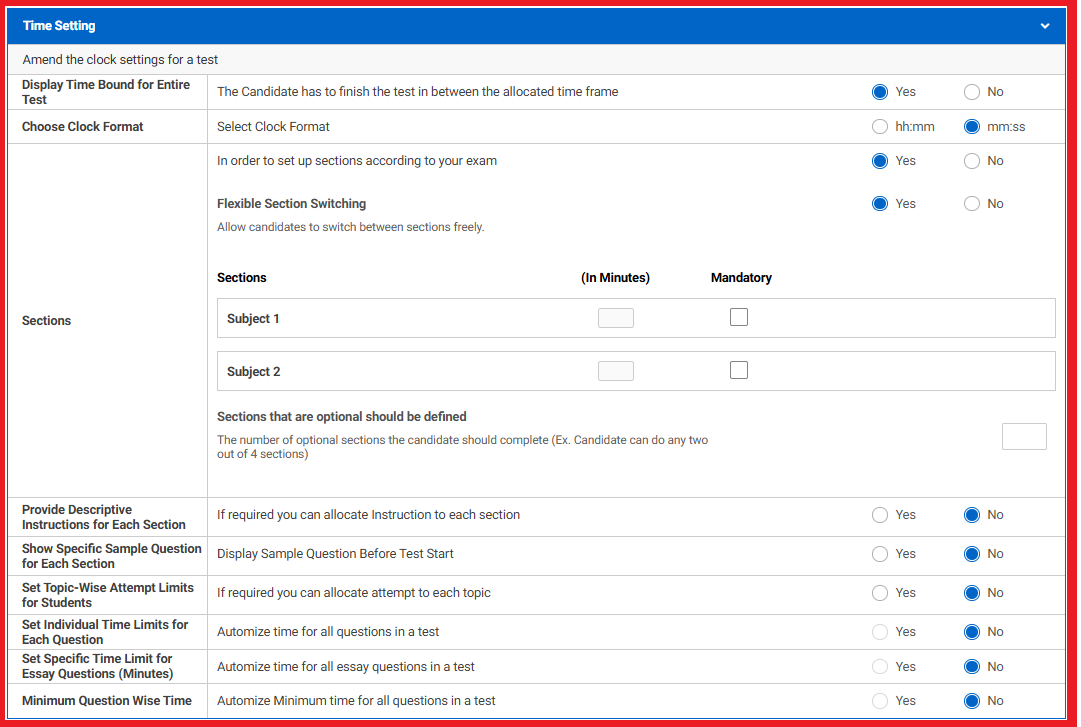Choose hh:mm clock format
This screenshot has height=727, width=1081.
pyautogui.click(x=880, y=127)
